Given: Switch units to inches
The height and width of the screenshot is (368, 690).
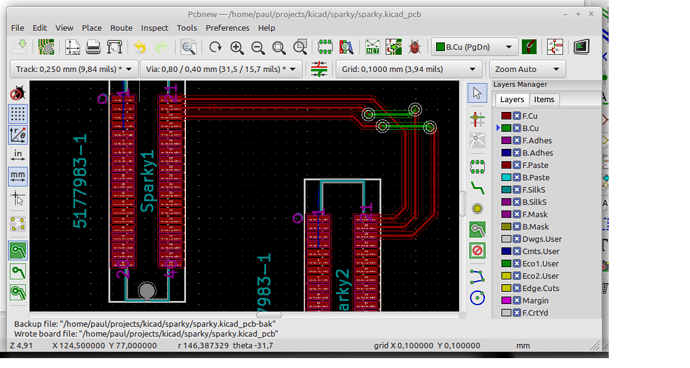Looking at the screenshot, I should 18,155.
